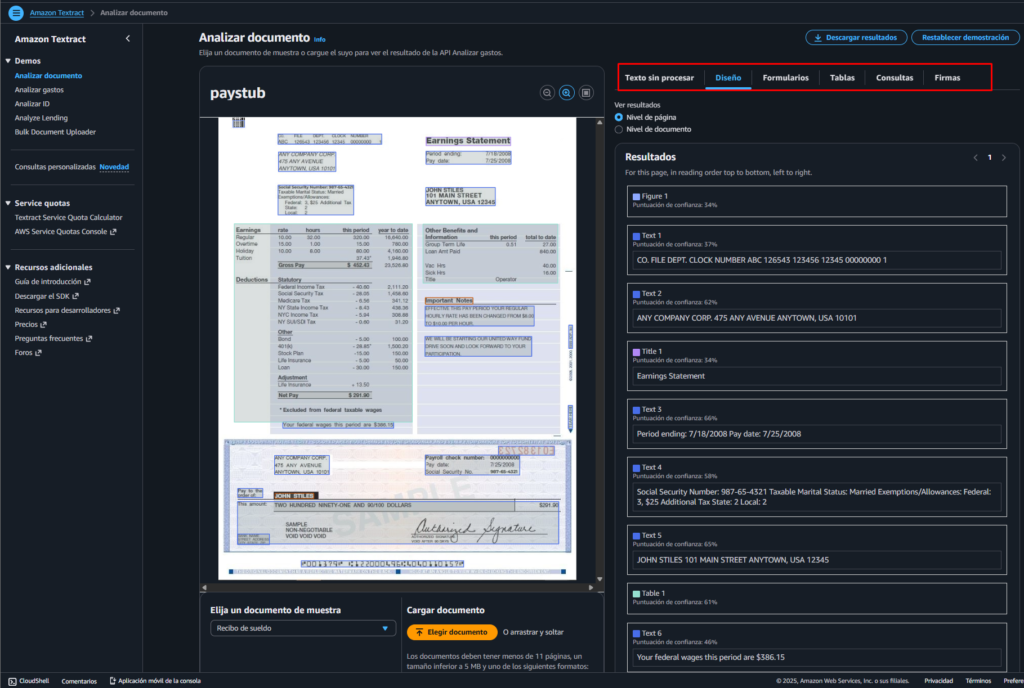This screenshot has height=688, width=1024.
Task: Collapse the Demos section in sidebar
Action: coord(8,61)
